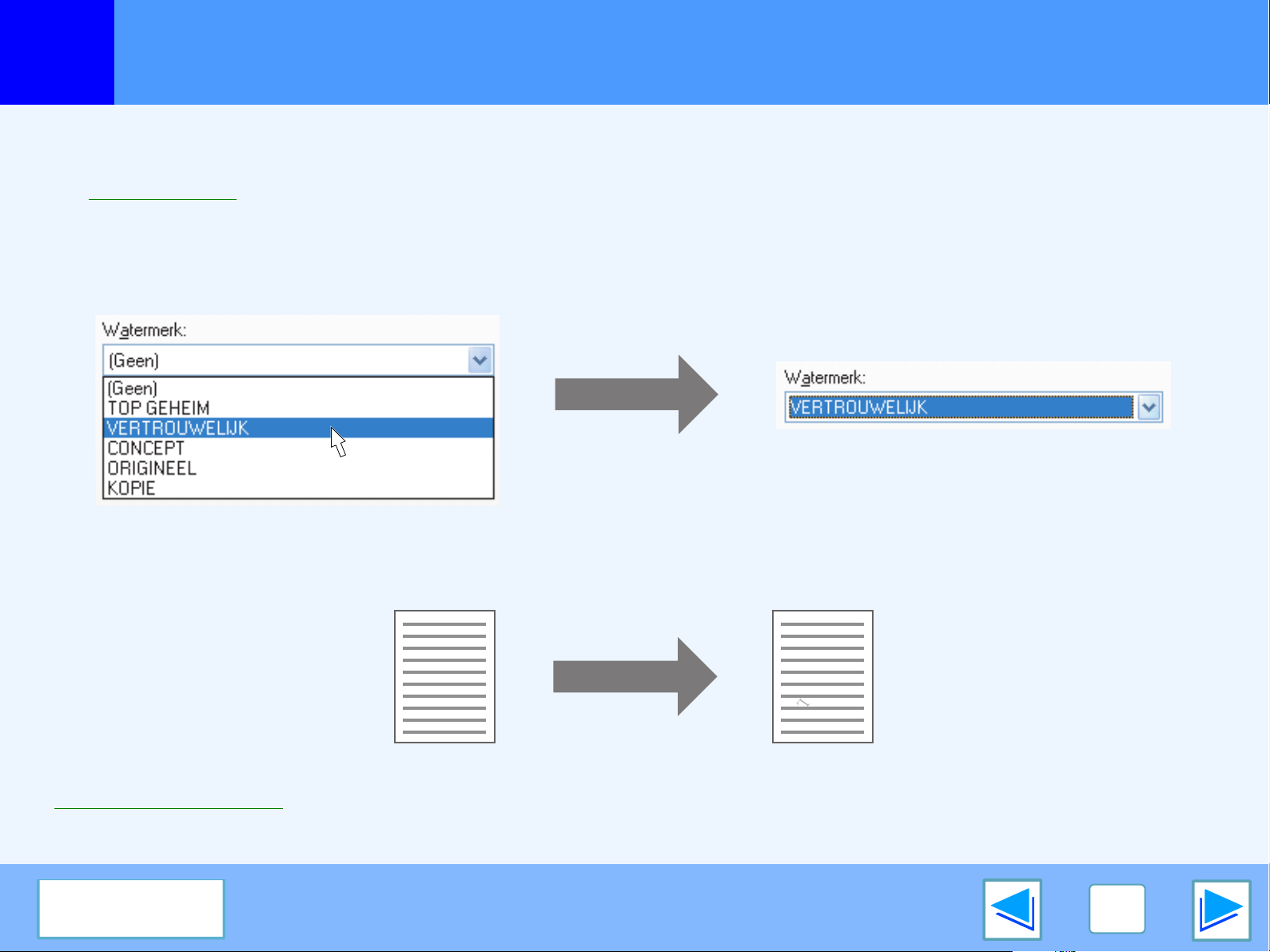This screenshot has height=952, width=1270.
Task: Click the upper gray right-pointing arrow
Action: coord(636,394)
